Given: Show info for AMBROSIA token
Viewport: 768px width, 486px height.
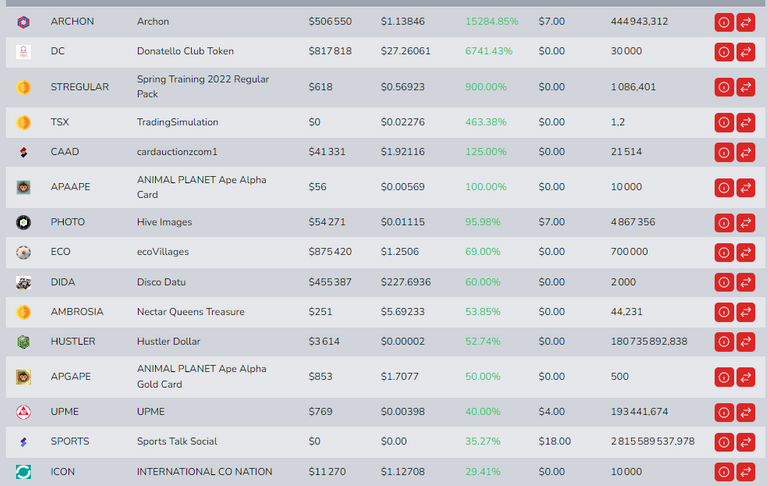Looking at the screenshot, I should tap(724, 312).
